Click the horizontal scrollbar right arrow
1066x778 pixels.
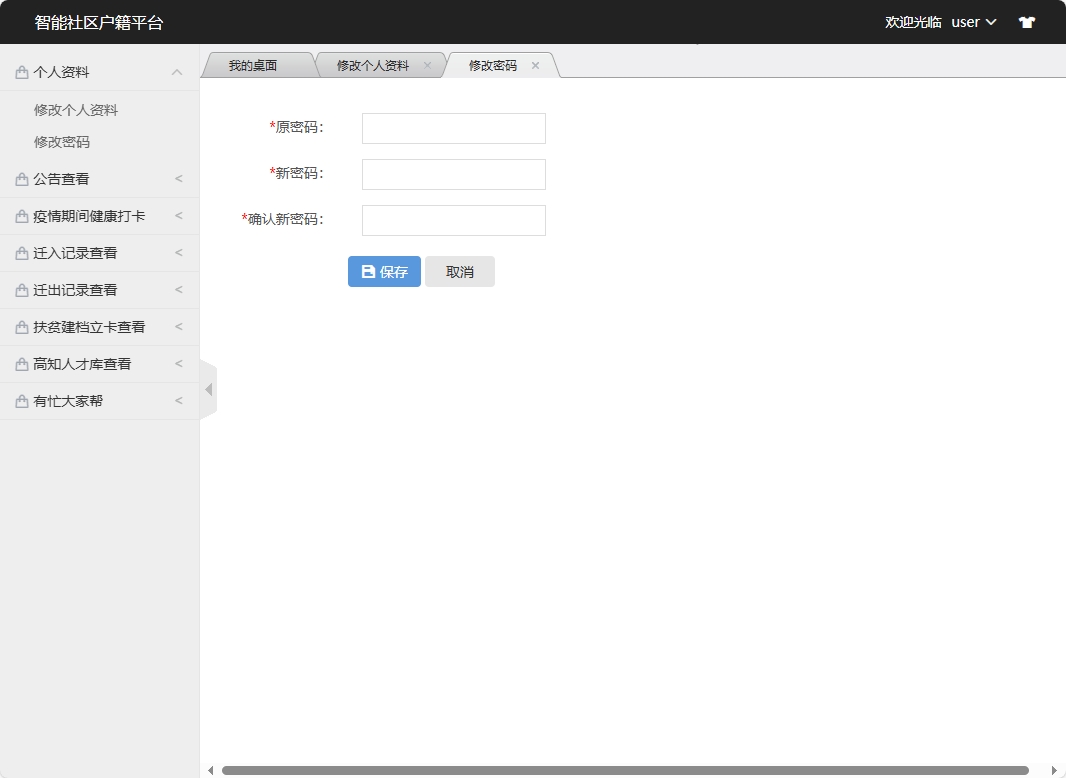click(x=1054, y=771)
